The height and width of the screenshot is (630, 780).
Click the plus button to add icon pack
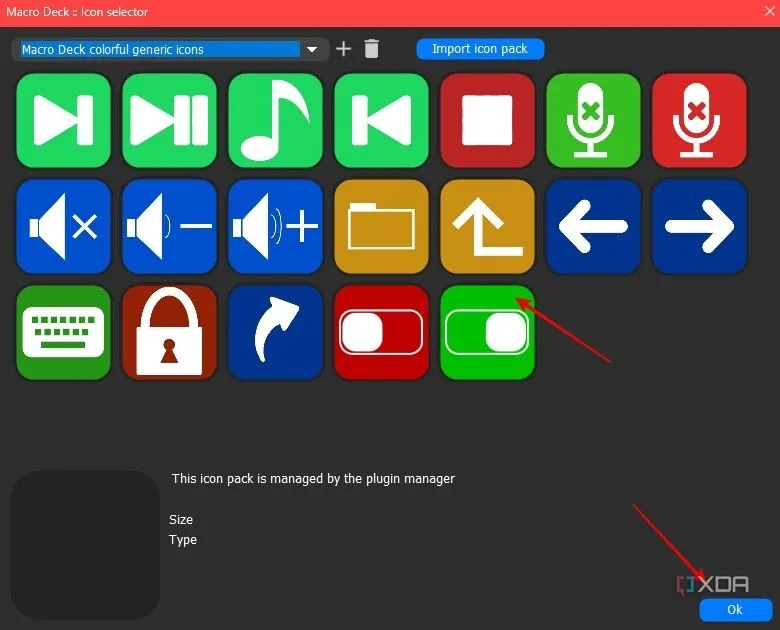[343, 49]
